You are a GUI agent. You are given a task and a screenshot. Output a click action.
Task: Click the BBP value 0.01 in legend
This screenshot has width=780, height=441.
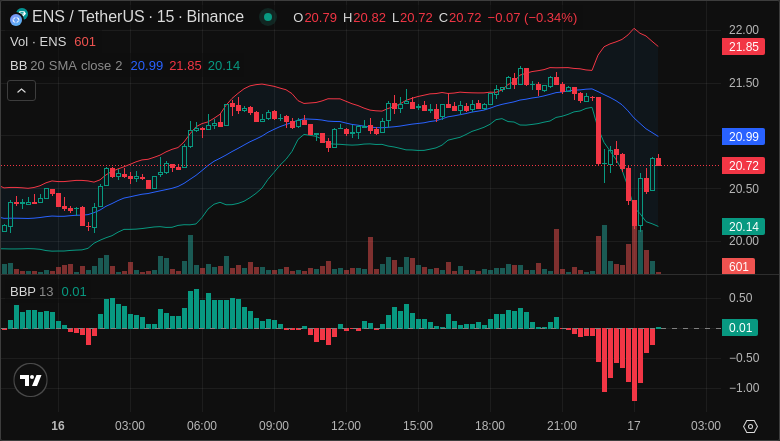(x=74, y=292)
